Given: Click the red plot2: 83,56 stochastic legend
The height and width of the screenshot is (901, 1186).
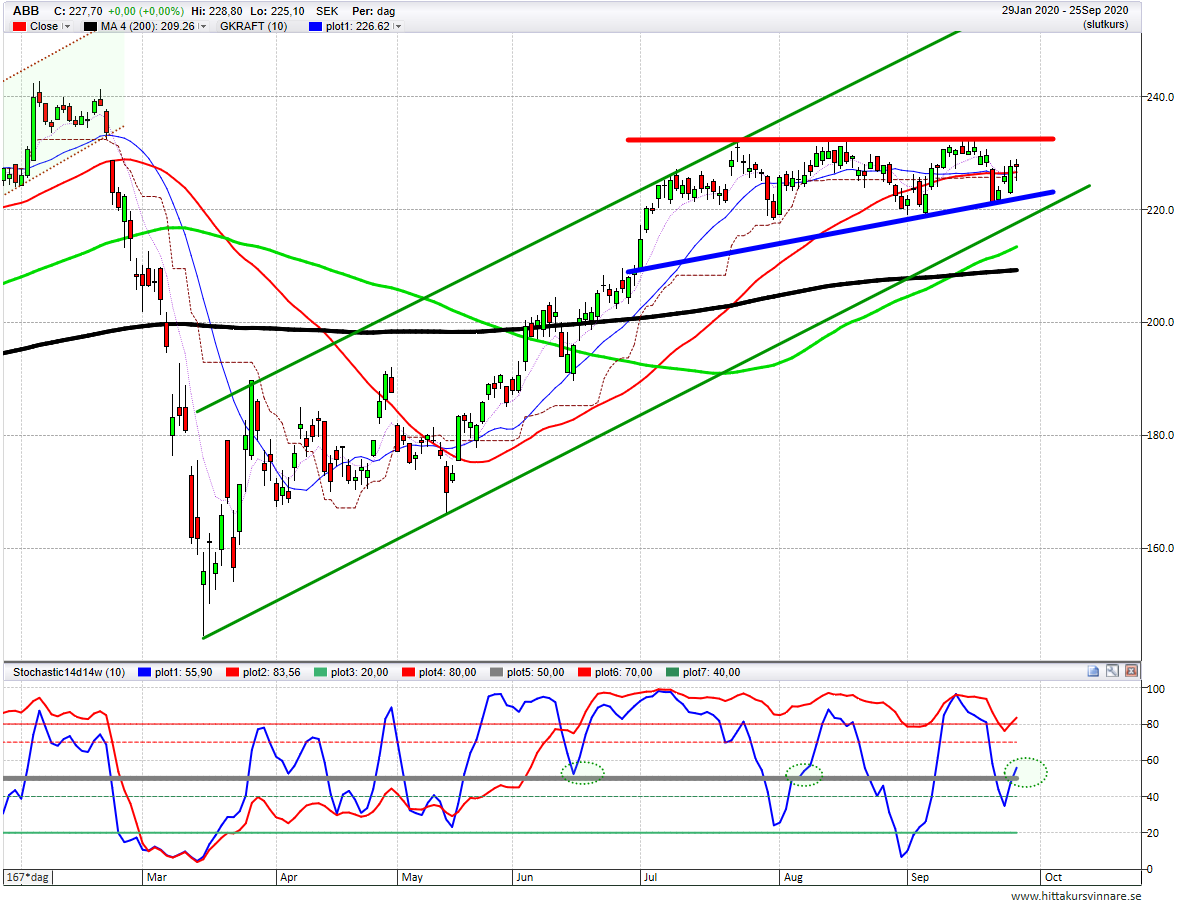Looking at the screenshot, I should click(x=263, y=672).
